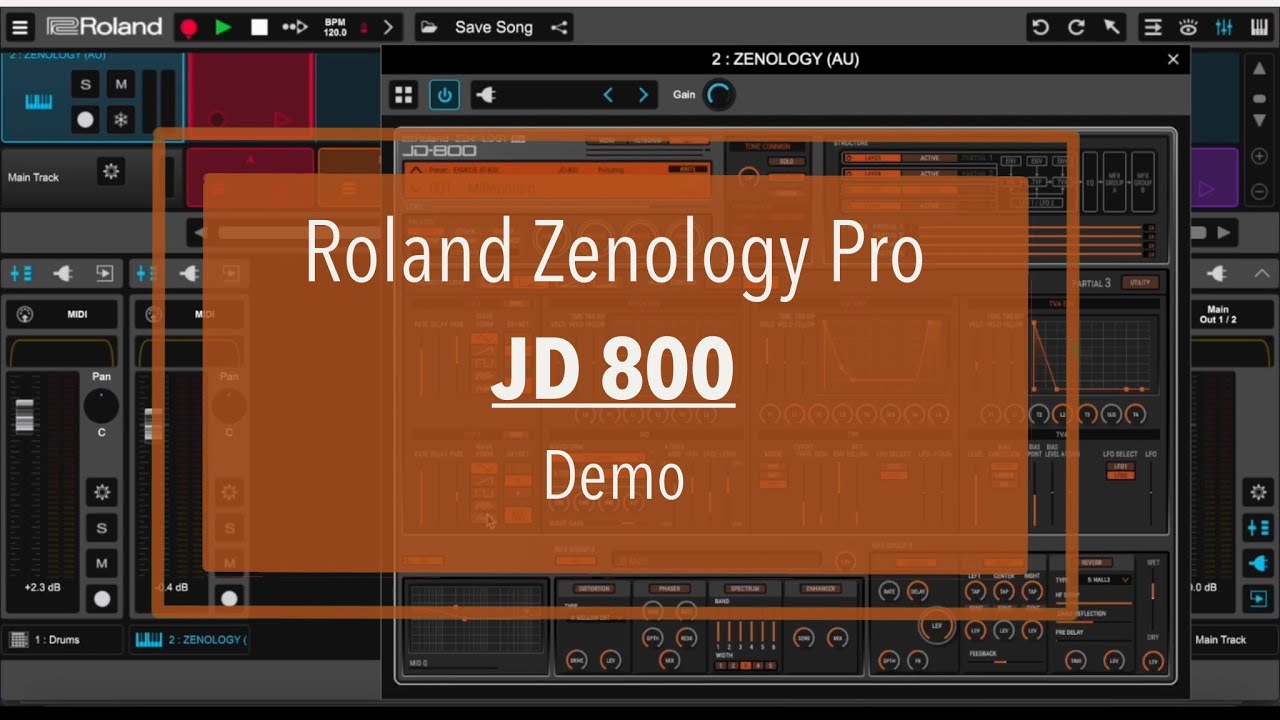The image size is (1280, 720).
Task: Click the Drums strip volume fader
Action: click(24, 415)
